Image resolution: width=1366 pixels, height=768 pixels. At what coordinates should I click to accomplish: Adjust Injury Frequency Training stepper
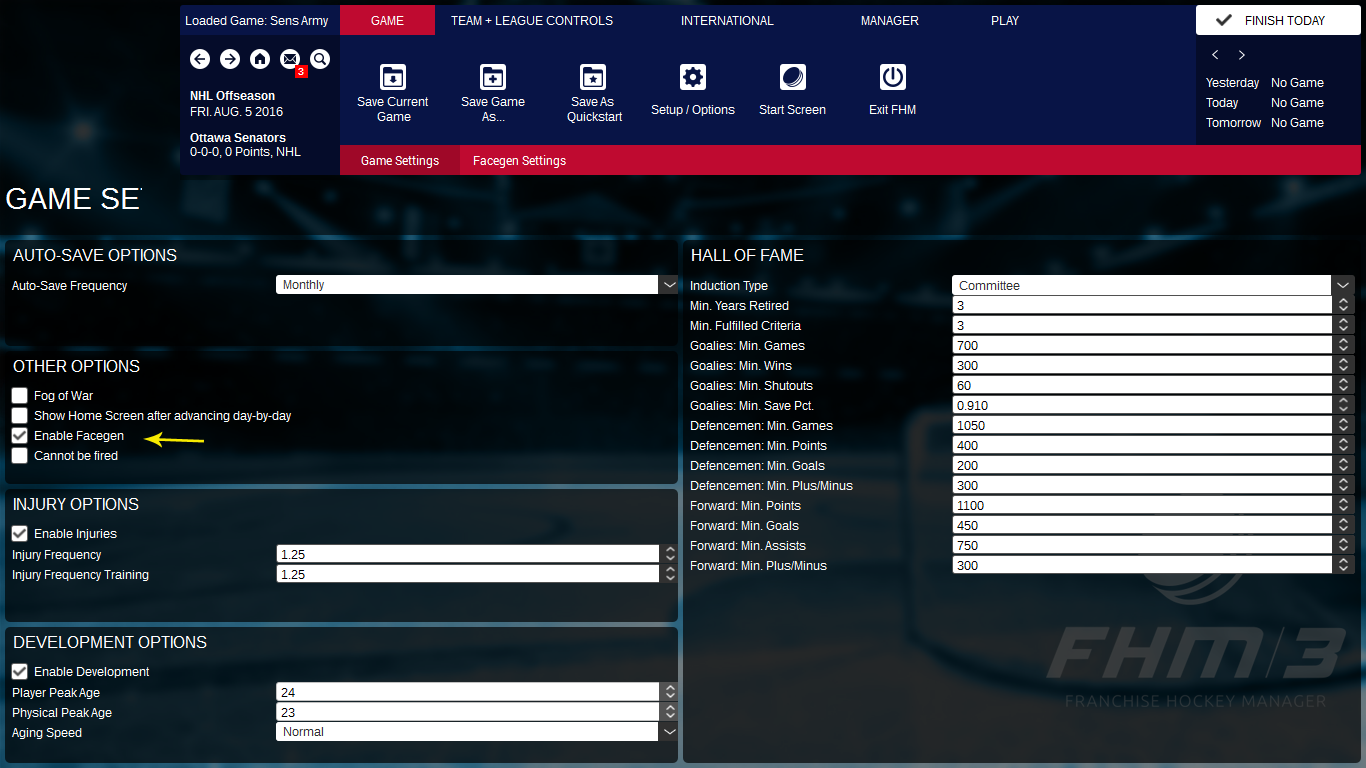pos(669,574)
